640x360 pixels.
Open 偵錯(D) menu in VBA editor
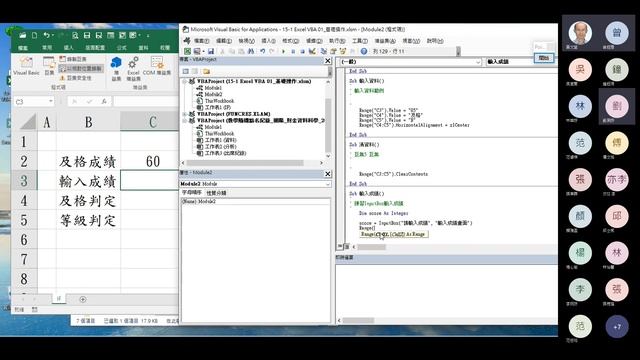(314, 41)
